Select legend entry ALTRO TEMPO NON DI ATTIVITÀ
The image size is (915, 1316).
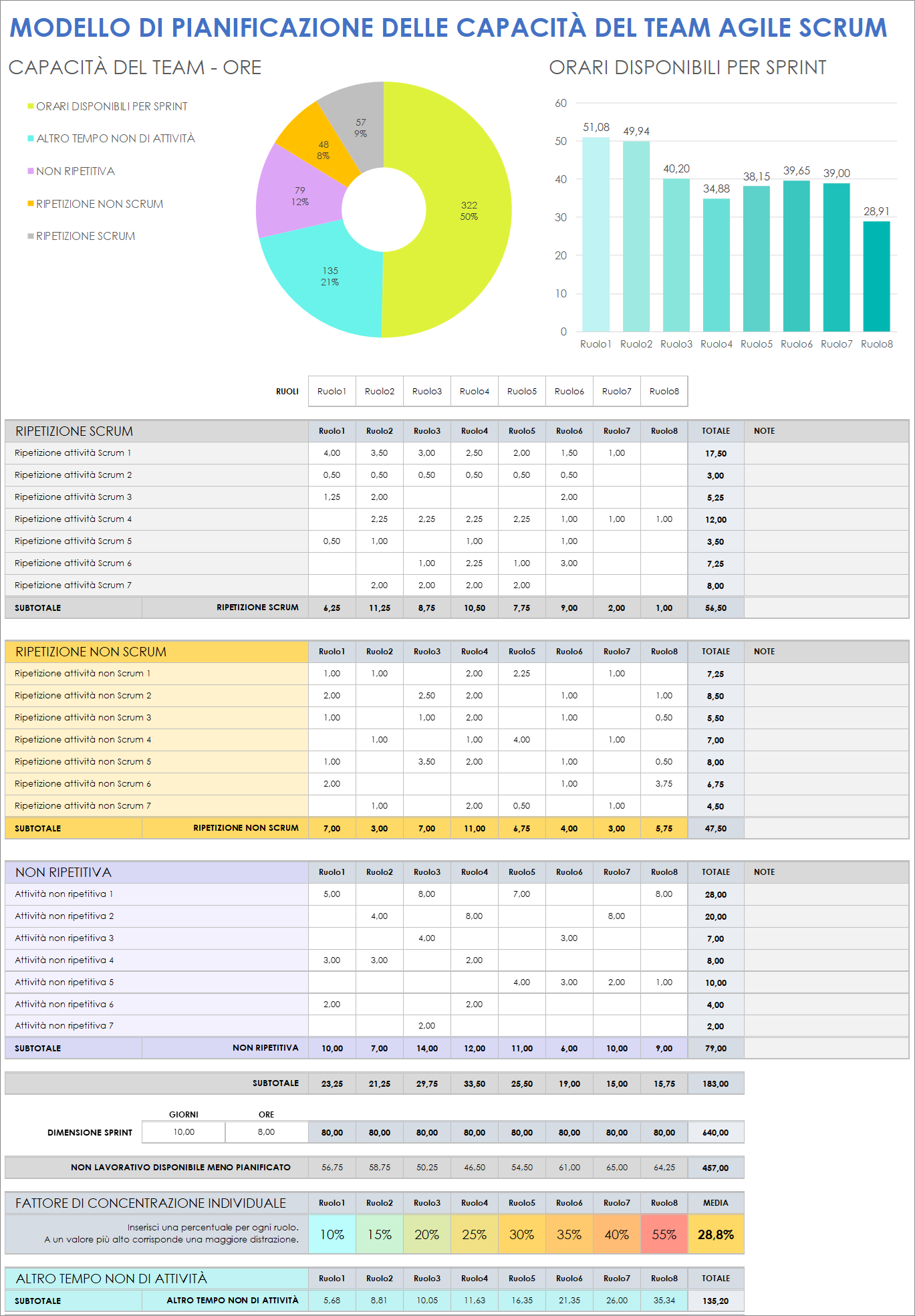click(x=116, y=138)
